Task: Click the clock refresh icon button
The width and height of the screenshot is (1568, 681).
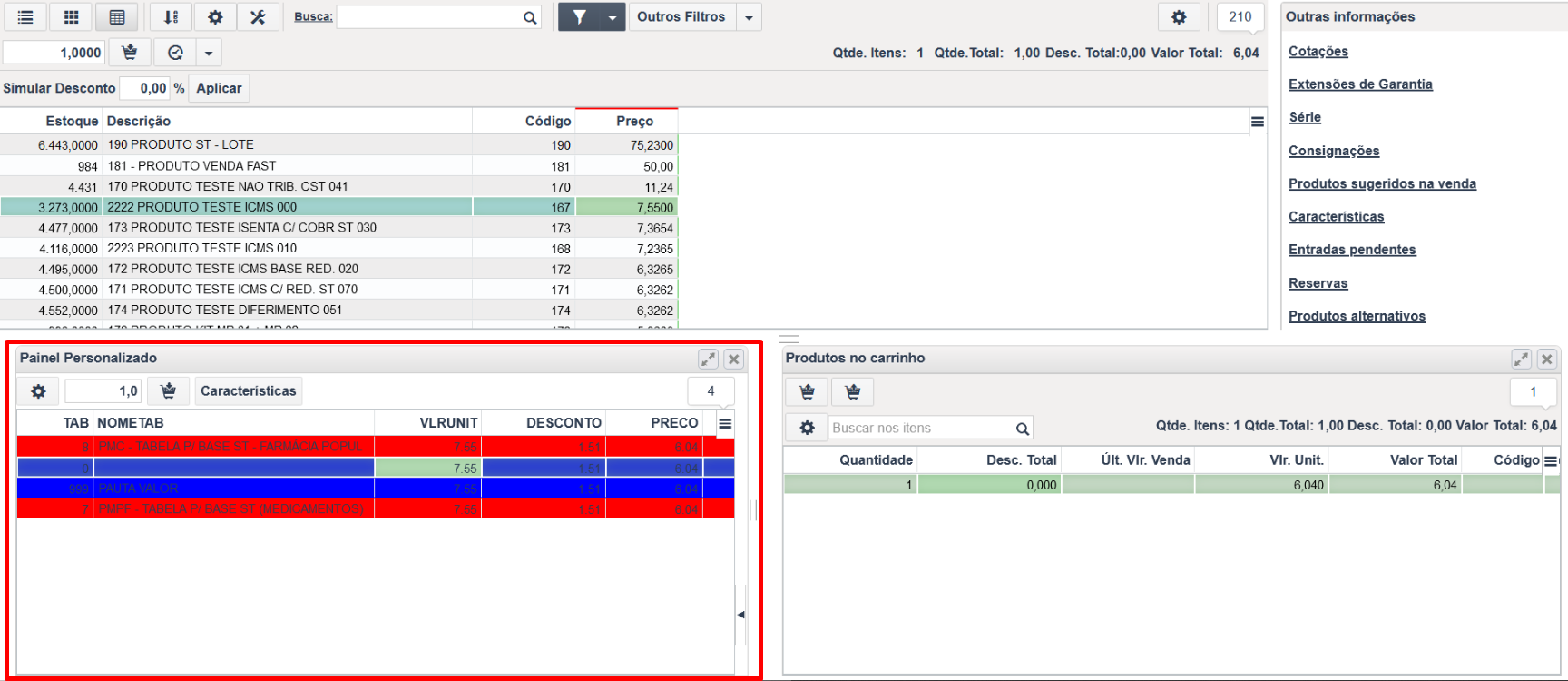Action: 175,53
